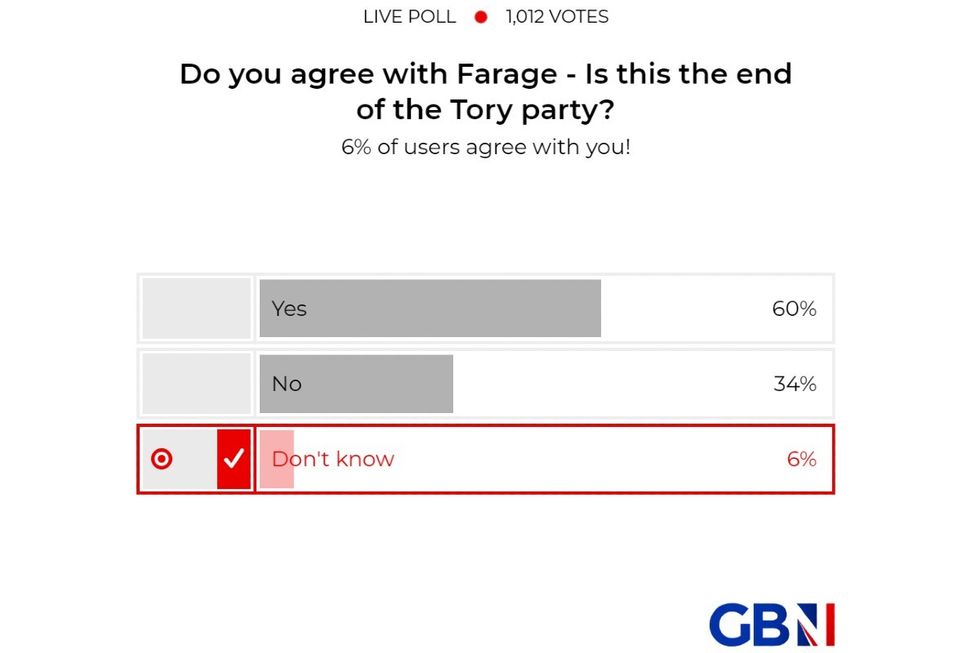Click the 1,012 VOTES counter
The image size is (980, 653).
(555, 16)
